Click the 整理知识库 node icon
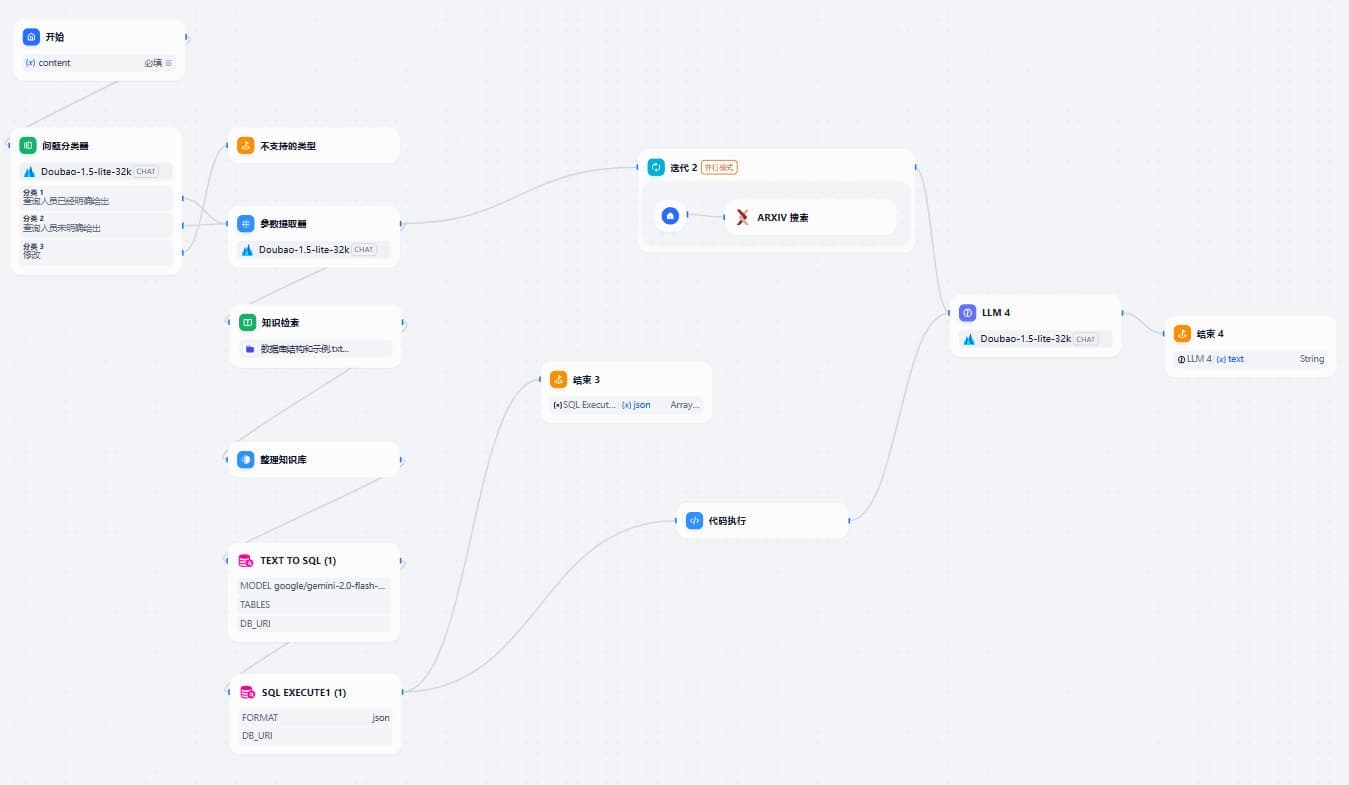 coord(246,459)
